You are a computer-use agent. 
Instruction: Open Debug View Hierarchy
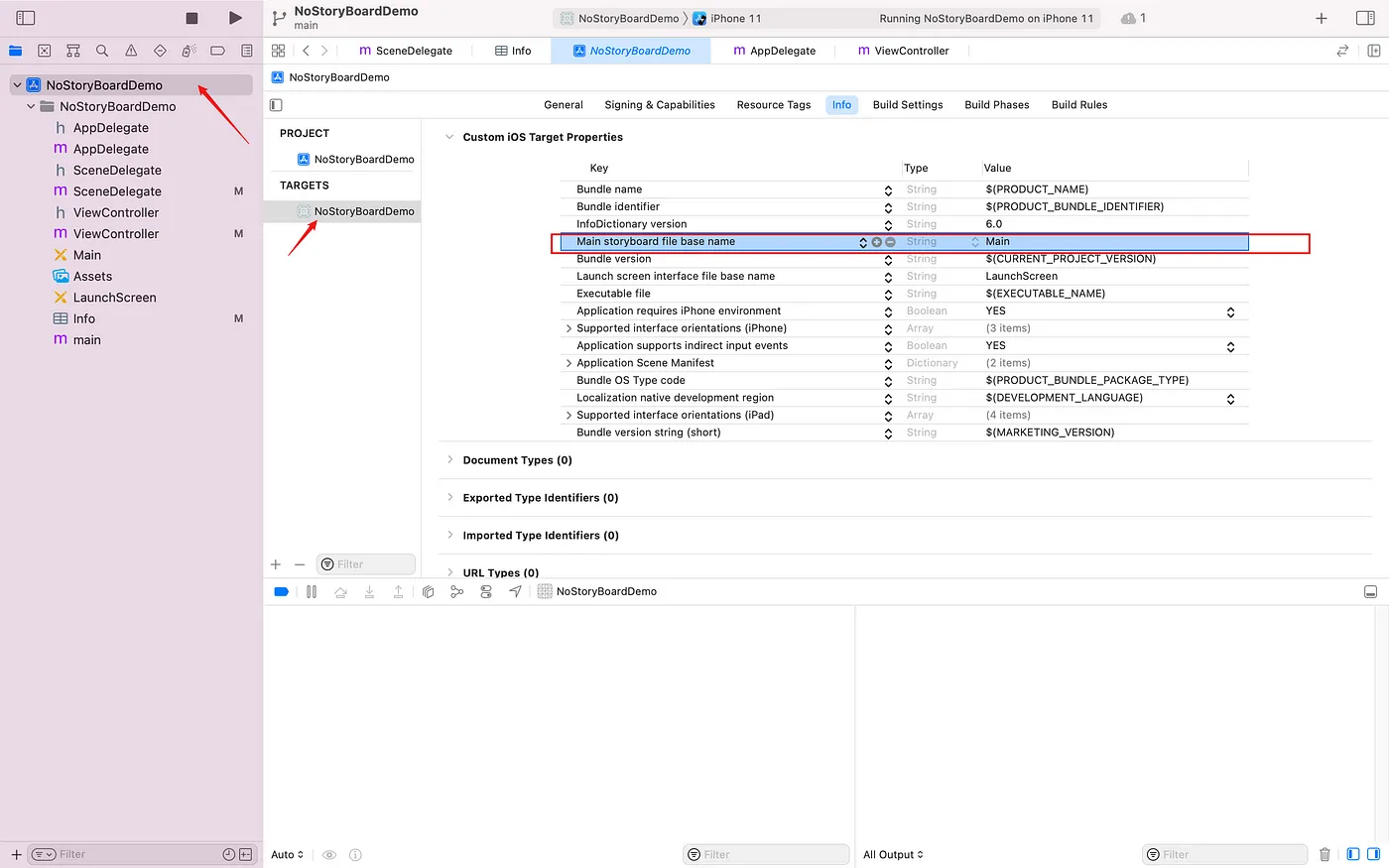[x=428, y=591]
